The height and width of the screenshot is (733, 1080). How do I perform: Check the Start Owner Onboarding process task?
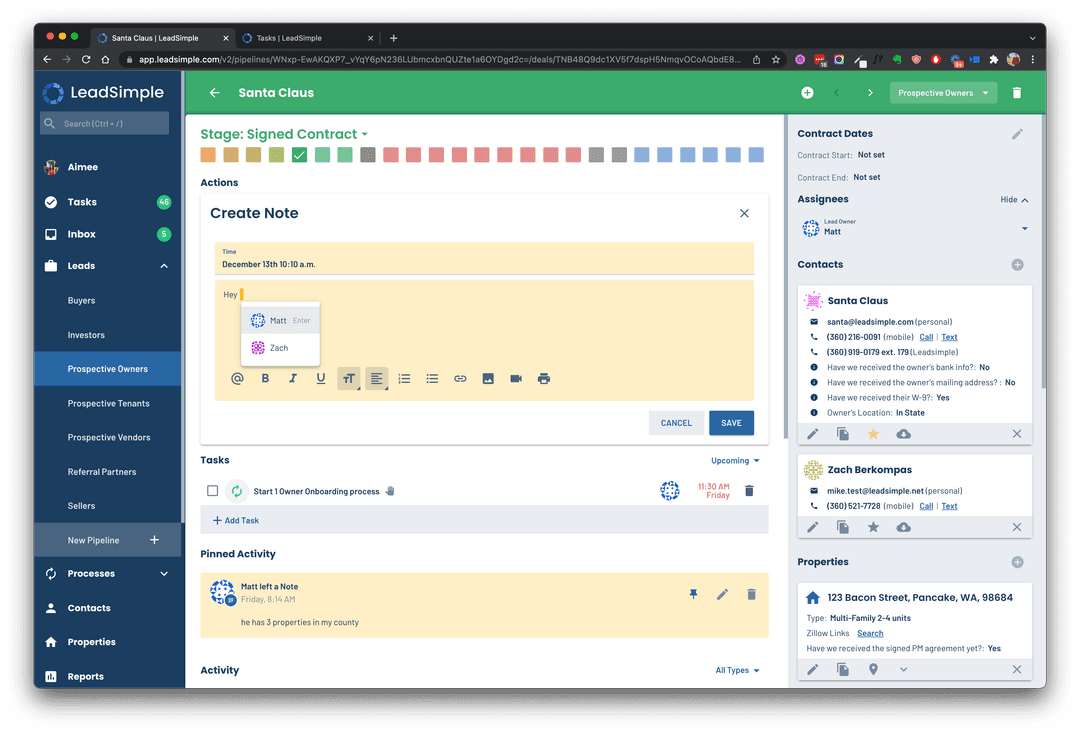point(212,491)
